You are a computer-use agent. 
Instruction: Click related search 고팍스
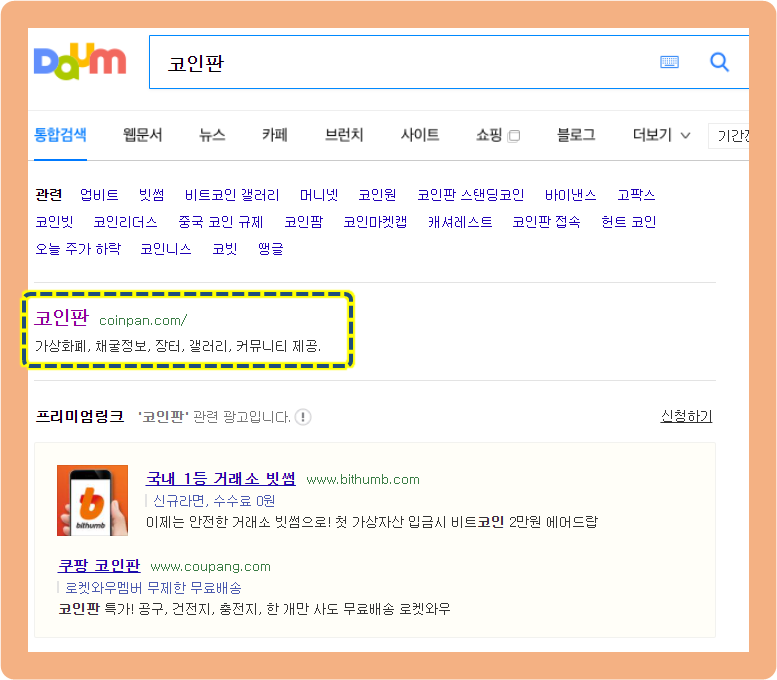pos(636,195)
